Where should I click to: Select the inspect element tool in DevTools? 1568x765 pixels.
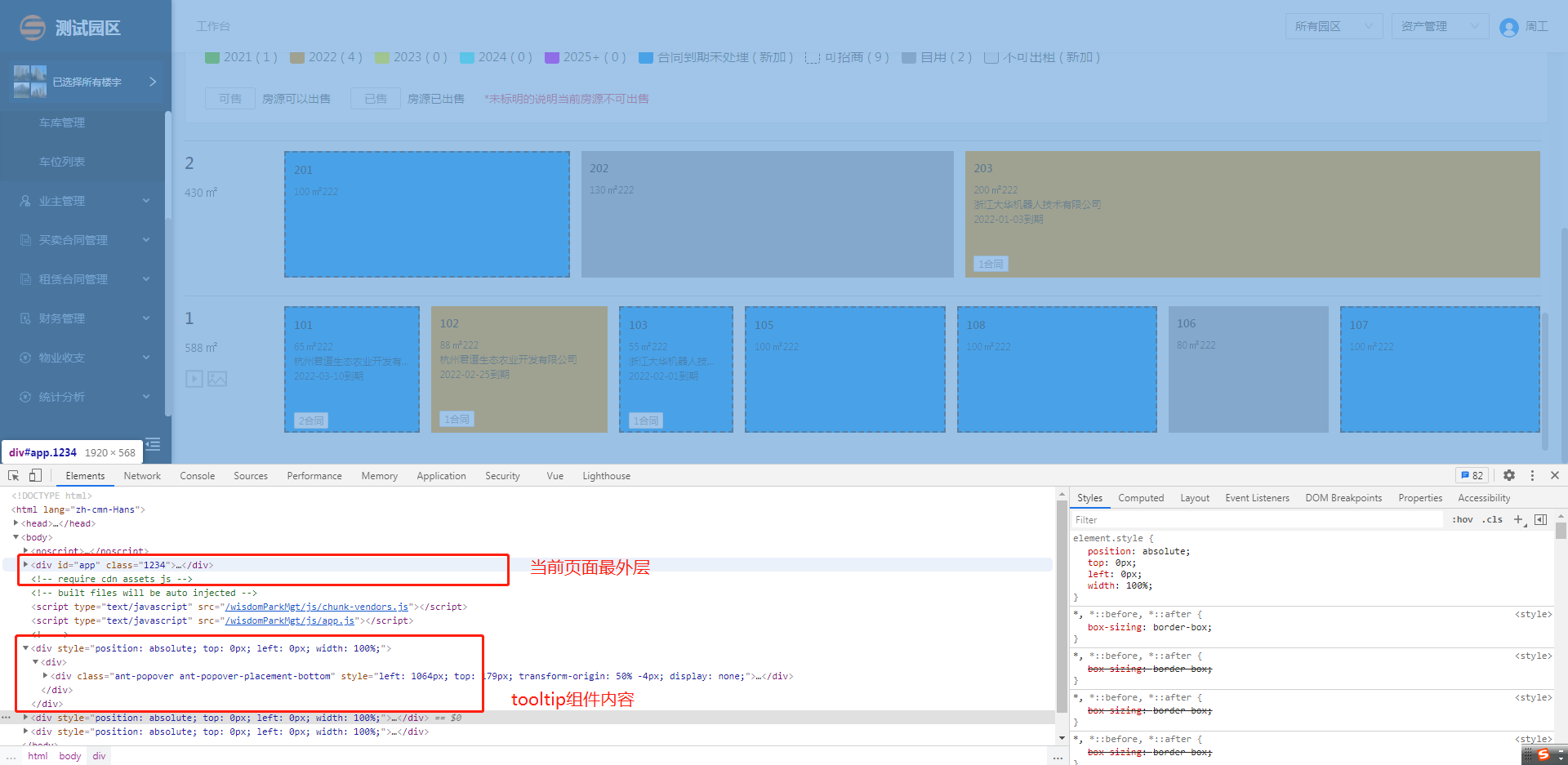pos(13,475)
